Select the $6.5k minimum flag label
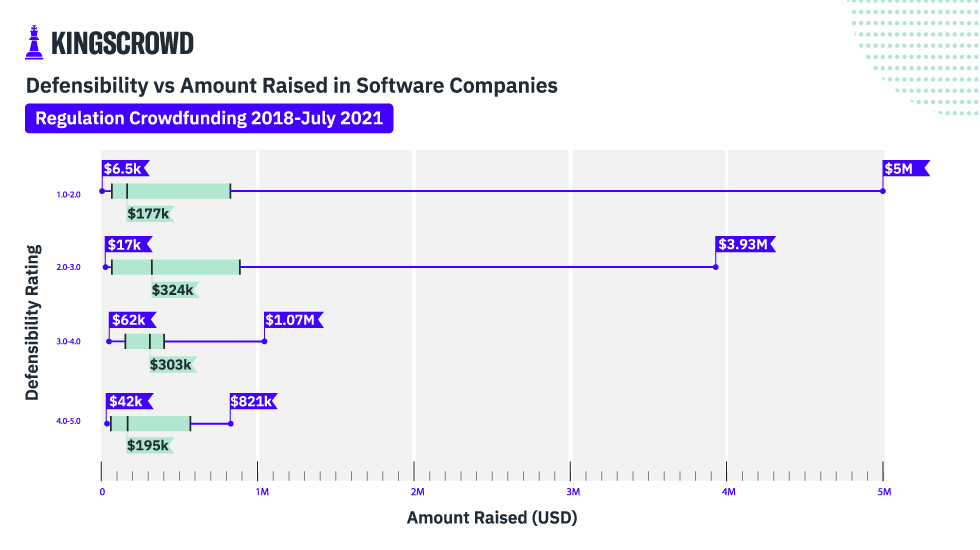 point(123,168)
